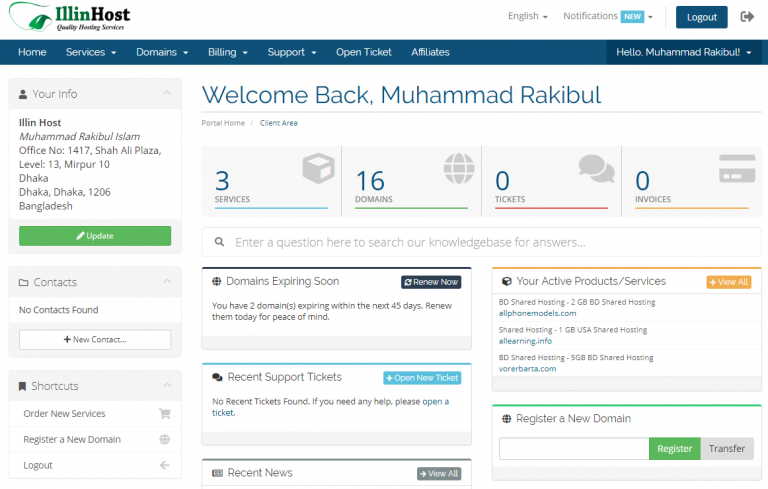This screenshot has height=489, width=768.
Task: Expand the Hello, Muhammad Rakibul menu
Action: (x=684, y=52)
